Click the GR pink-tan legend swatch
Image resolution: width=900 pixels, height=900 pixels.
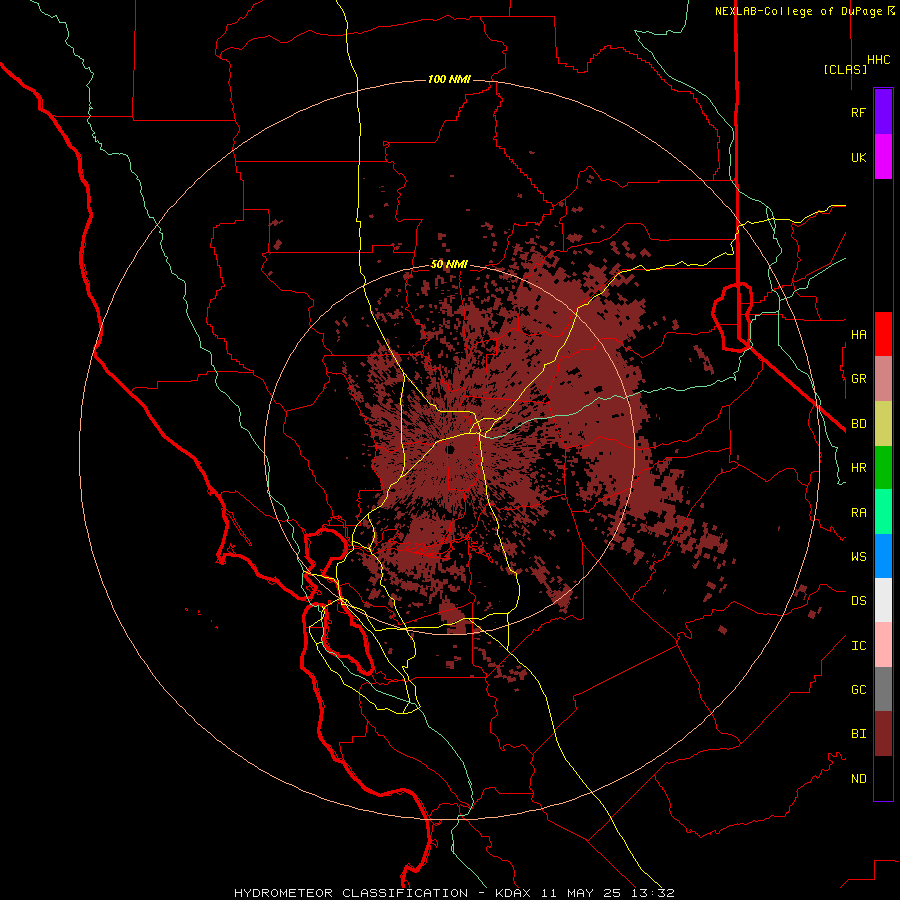click(883, 378)
